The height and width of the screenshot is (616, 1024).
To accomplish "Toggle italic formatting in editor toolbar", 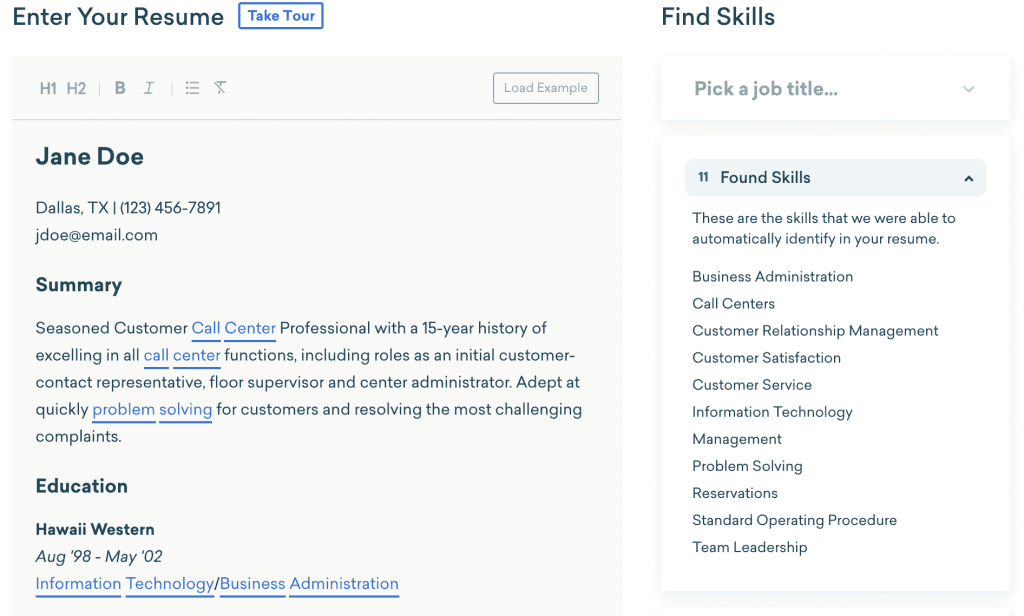I will 149,88.
